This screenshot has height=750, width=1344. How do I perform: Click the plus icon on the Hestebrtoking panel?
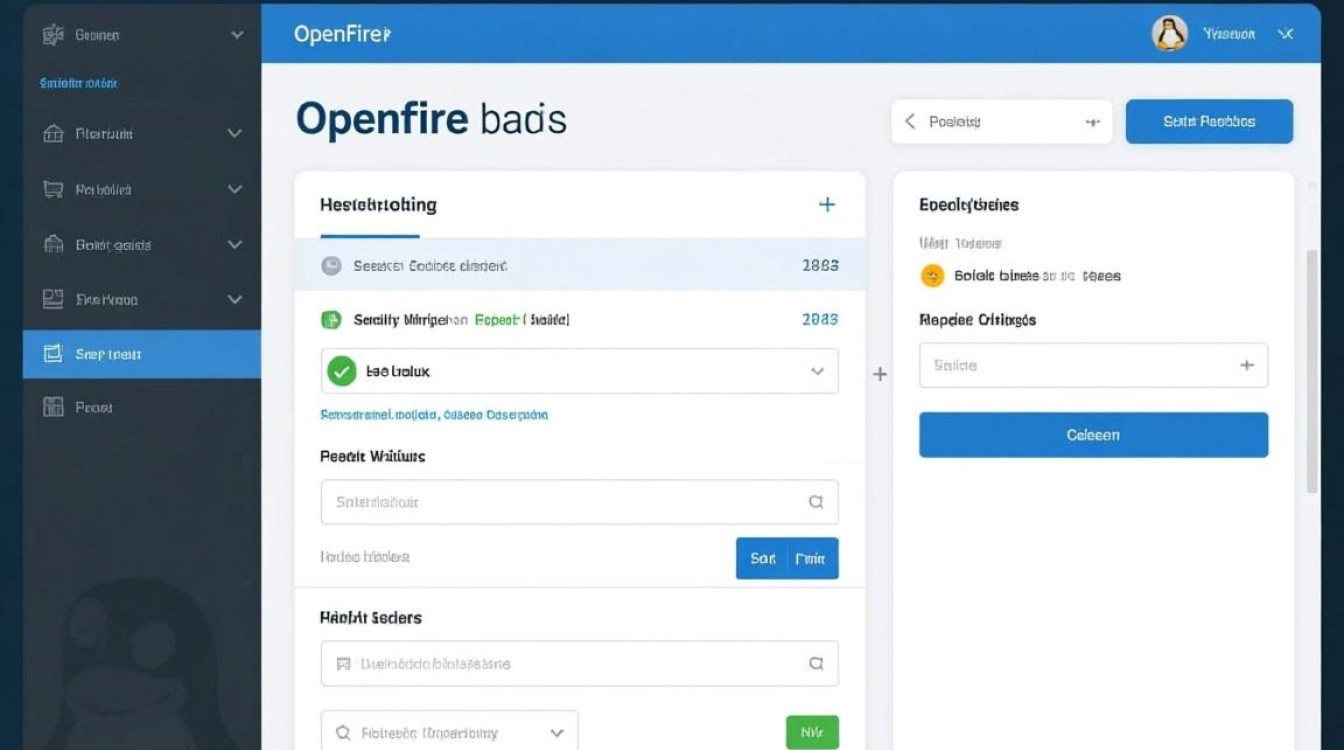(x=827, y=203)
